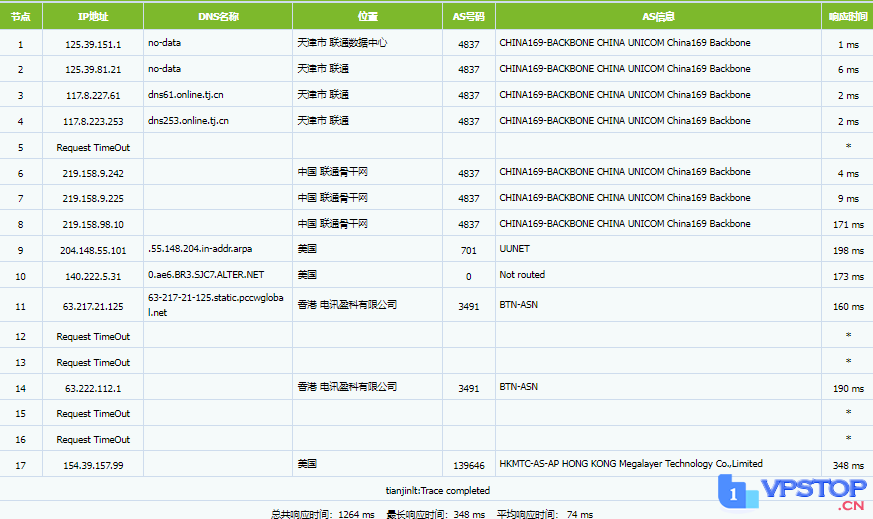Click the AS号码 column header

(x=469, y=17)
